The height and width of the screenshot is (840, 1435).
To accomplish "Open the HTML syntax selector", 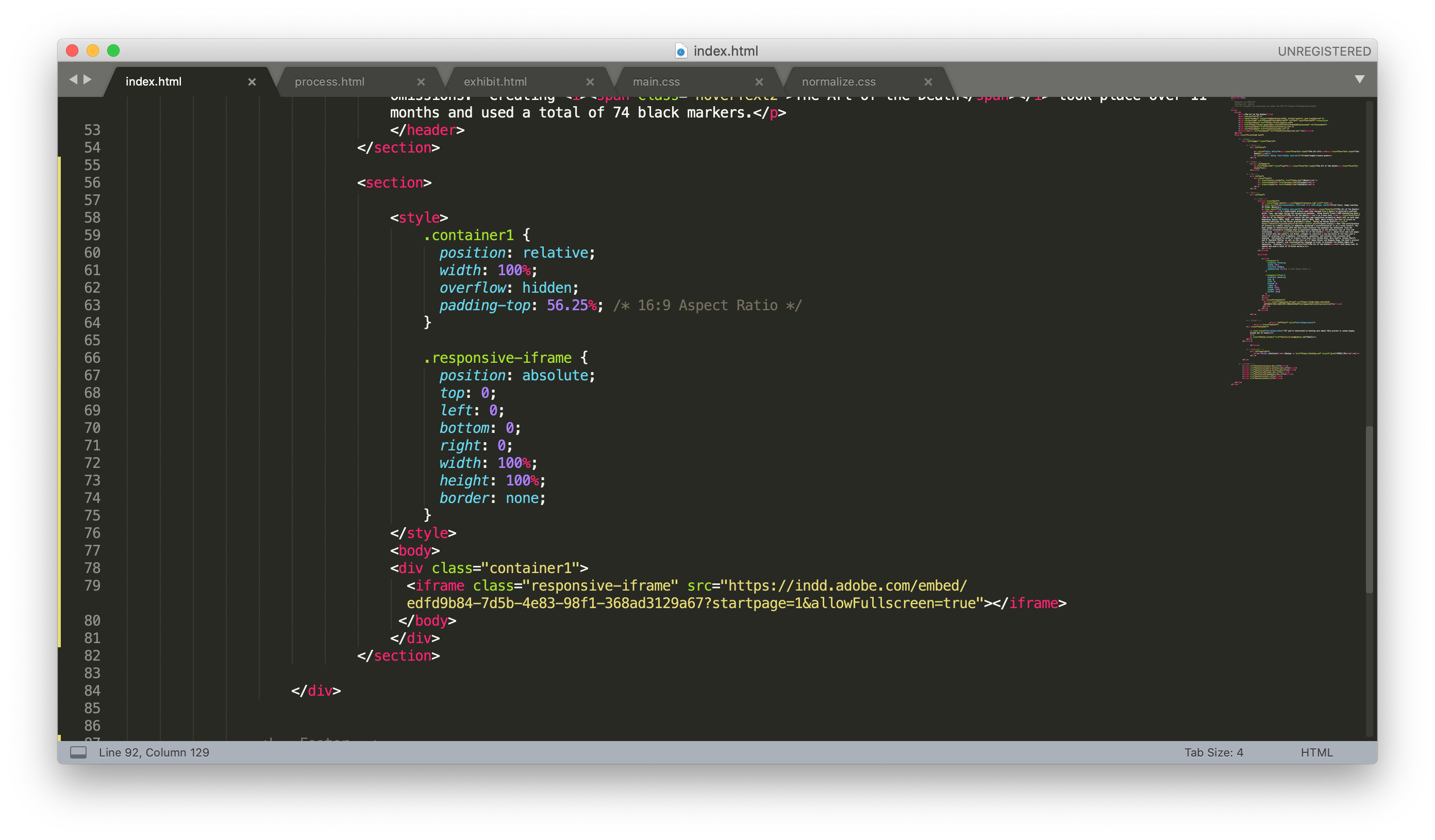I will [1316, 752].
